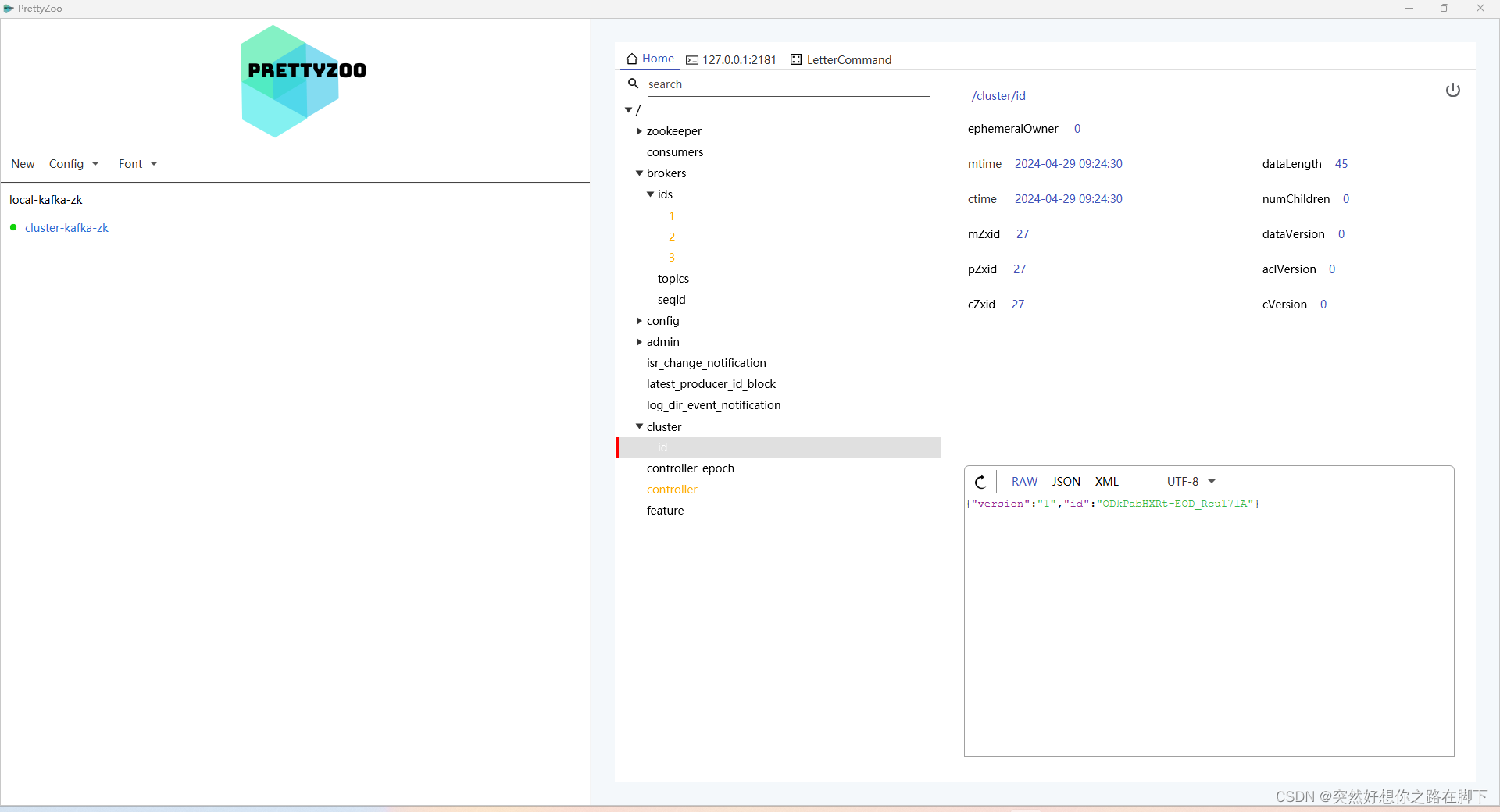
Task: Collapse the root / node
Action: point(629,110)
